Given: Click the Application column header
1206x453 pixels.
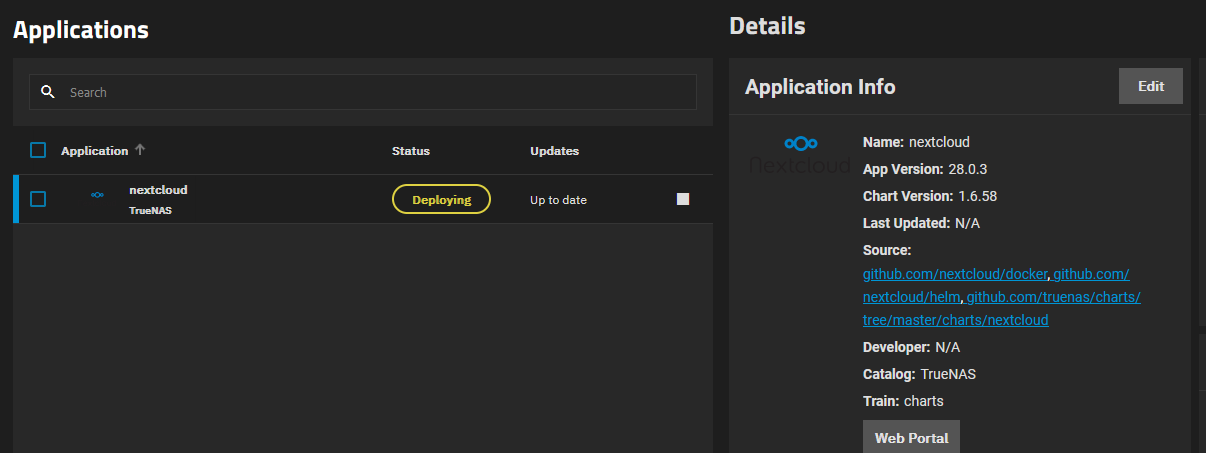Looking at the screenshot, I should tap(94, 151).
